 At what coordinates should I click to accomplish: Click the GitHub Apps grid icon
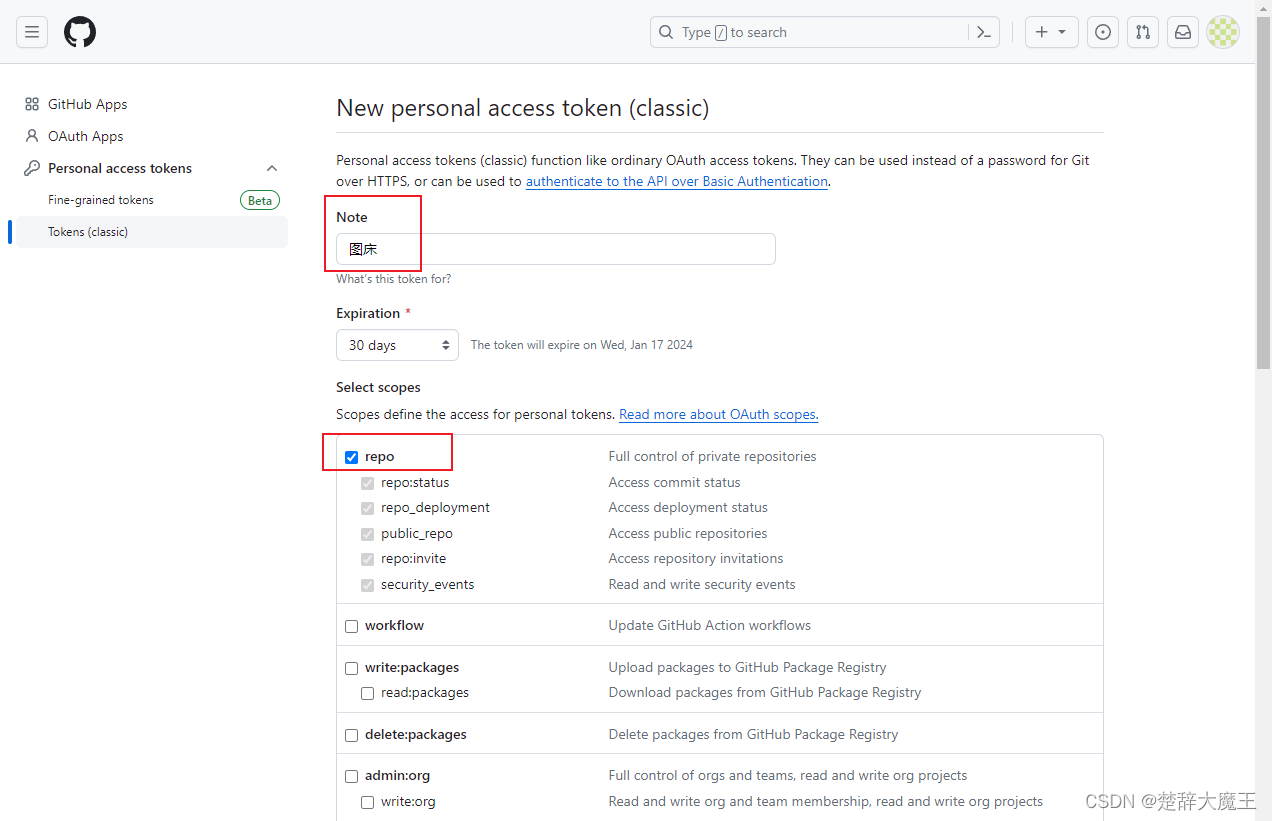[32, 104]
